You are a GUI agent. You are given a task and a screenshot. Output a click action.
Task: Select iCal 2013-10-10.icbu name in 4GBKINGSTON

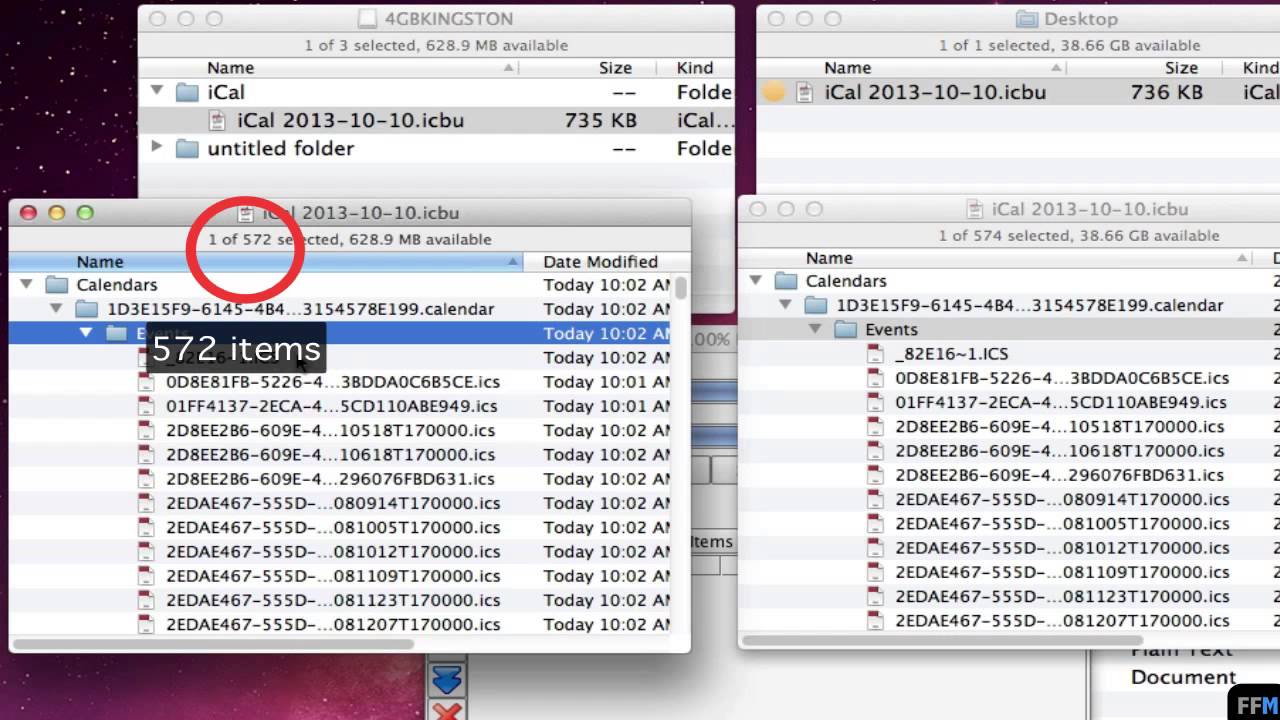coord(350,120)
